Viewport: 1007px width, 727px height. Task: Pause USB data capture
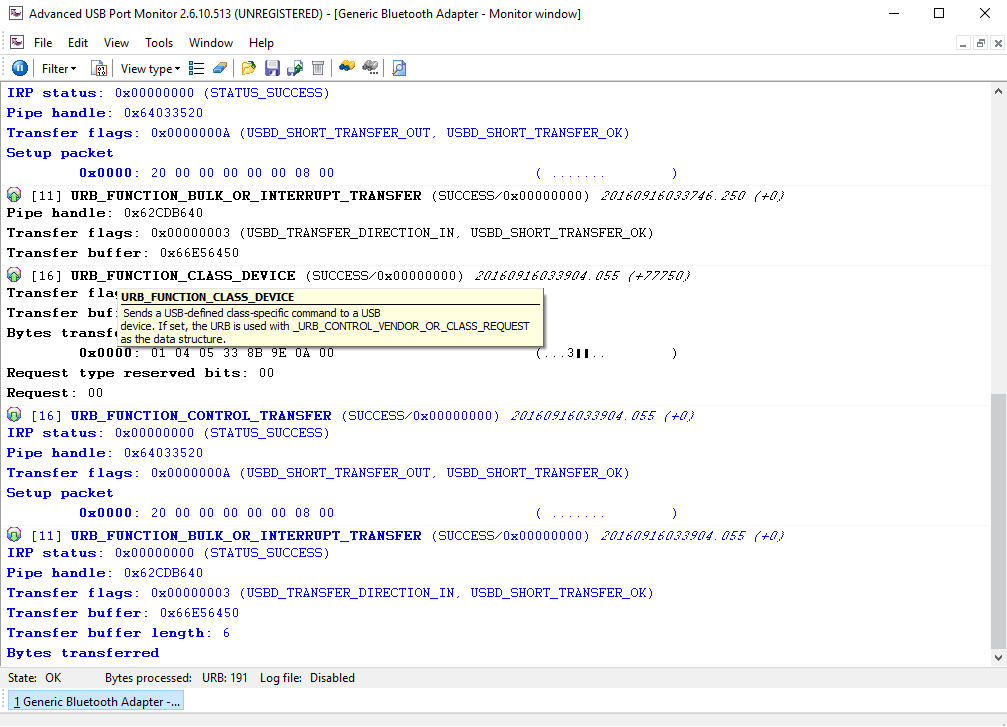point(20,67)
